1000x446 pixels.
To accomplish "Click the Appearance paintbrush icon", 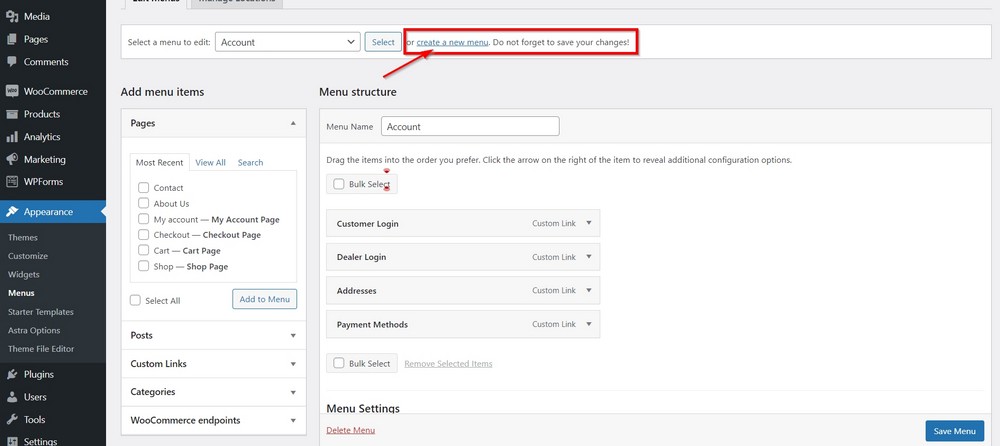I will coord(12,212).
